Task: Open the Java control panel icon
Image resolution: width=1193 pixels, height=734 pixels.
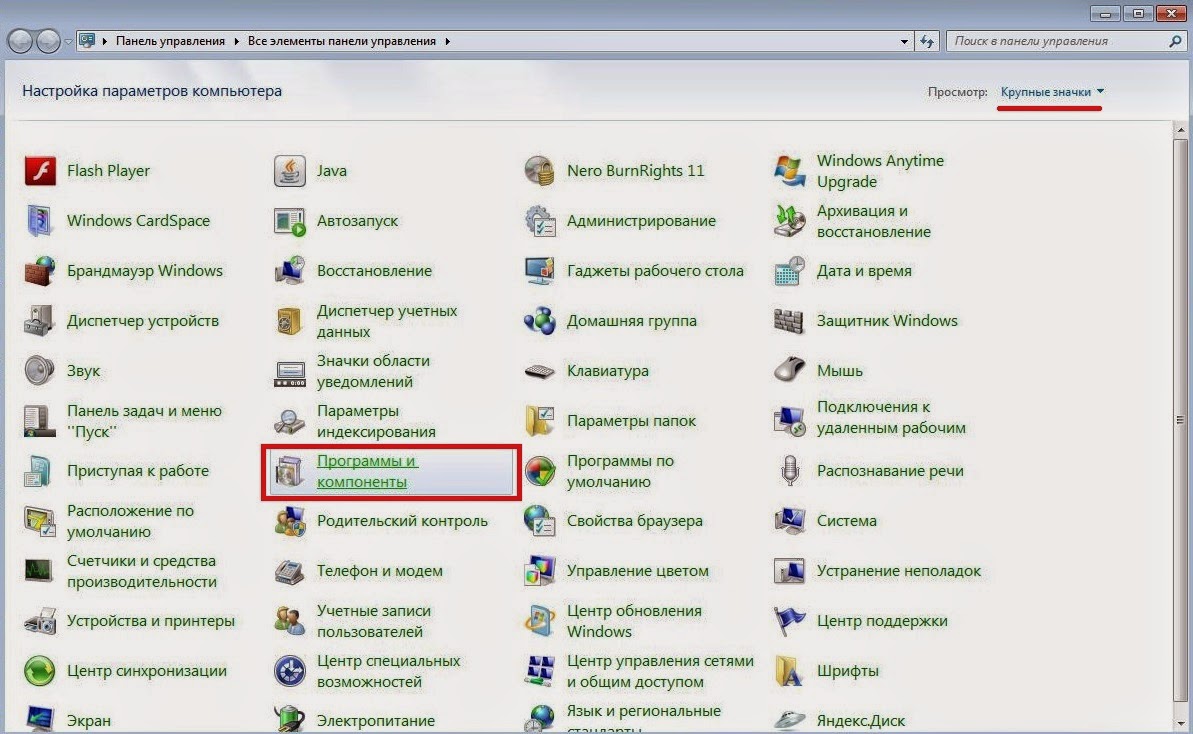Action: (x=289, y=171)
